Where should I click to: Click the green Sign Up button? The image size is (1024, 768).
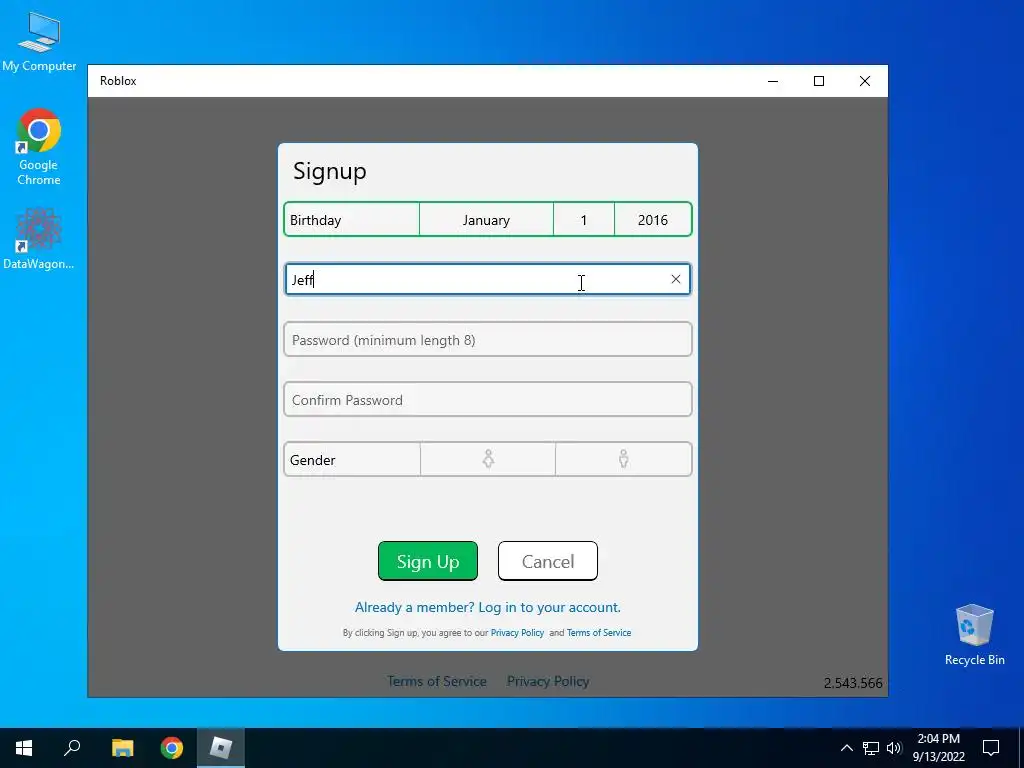428,561
